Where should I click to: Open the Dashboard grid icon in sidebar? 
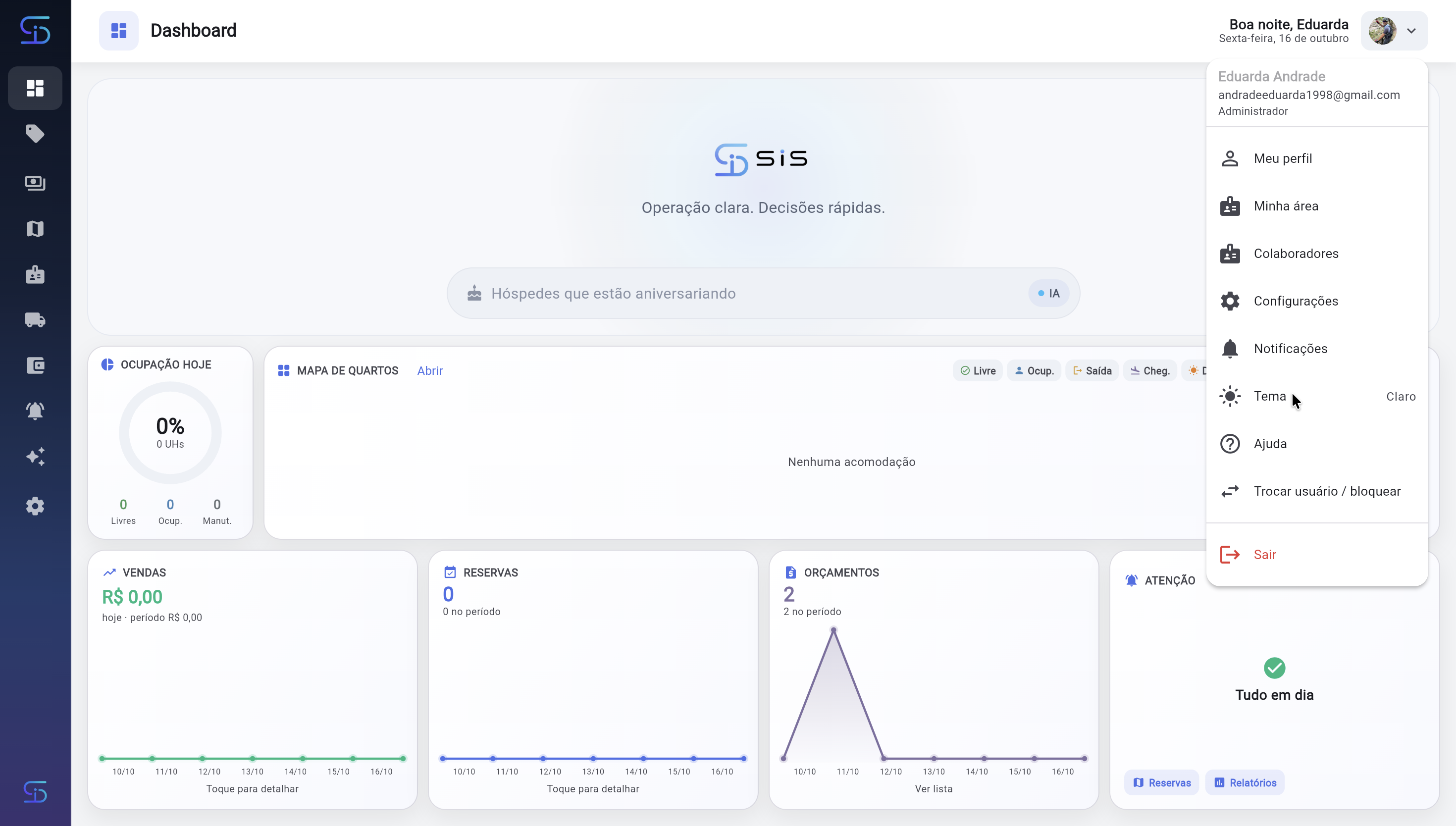click(35, 88)
